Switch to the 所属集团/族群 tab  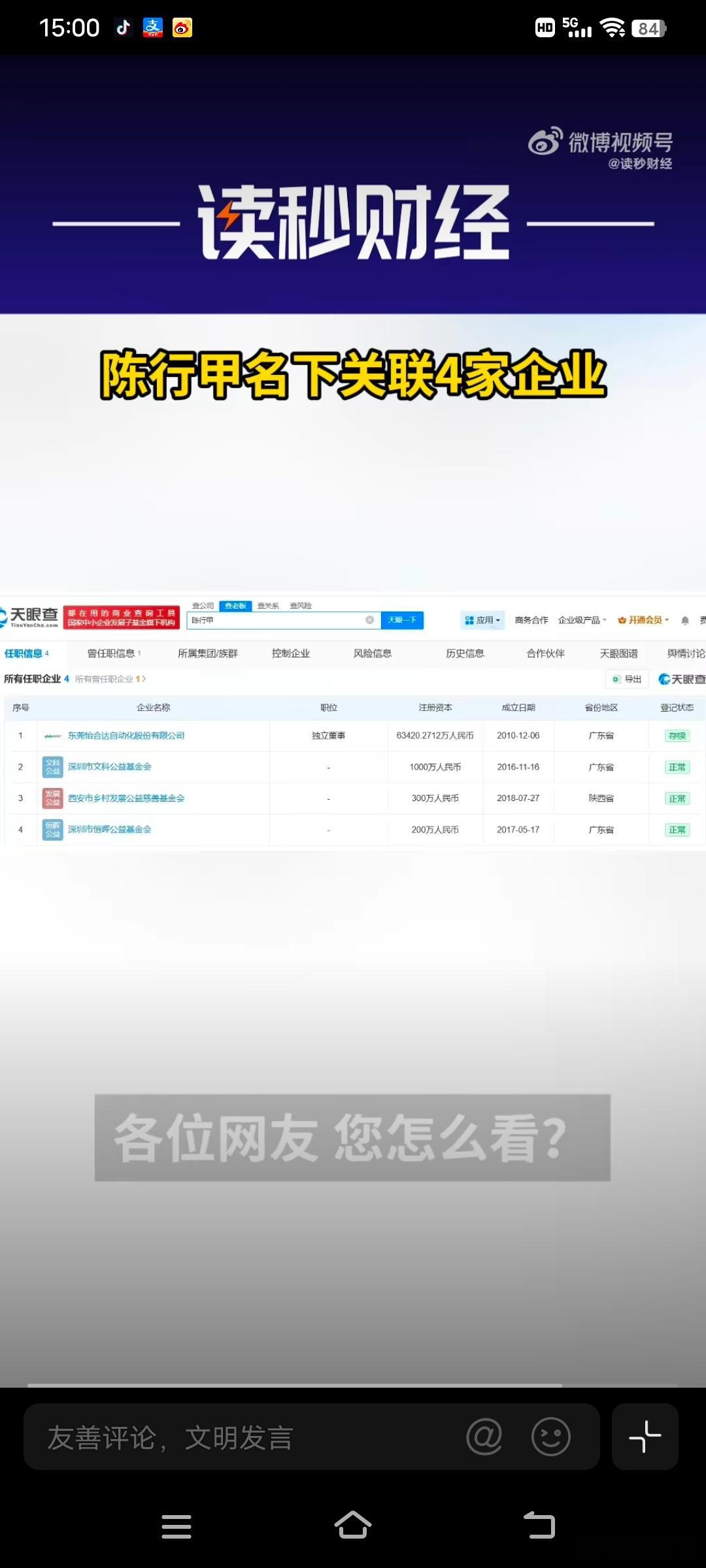208,653
